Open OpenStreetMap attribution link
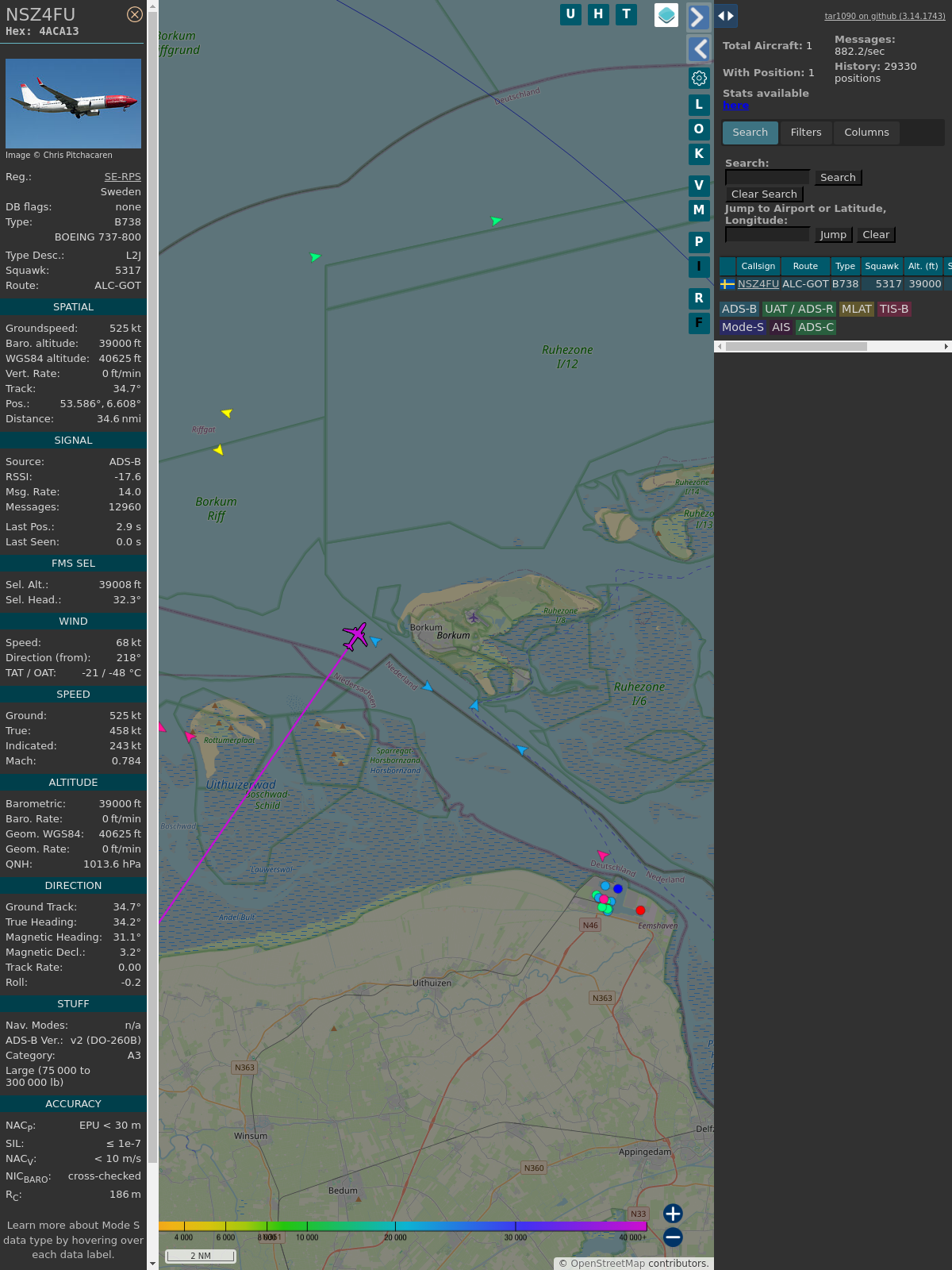 pos(608,1264)
